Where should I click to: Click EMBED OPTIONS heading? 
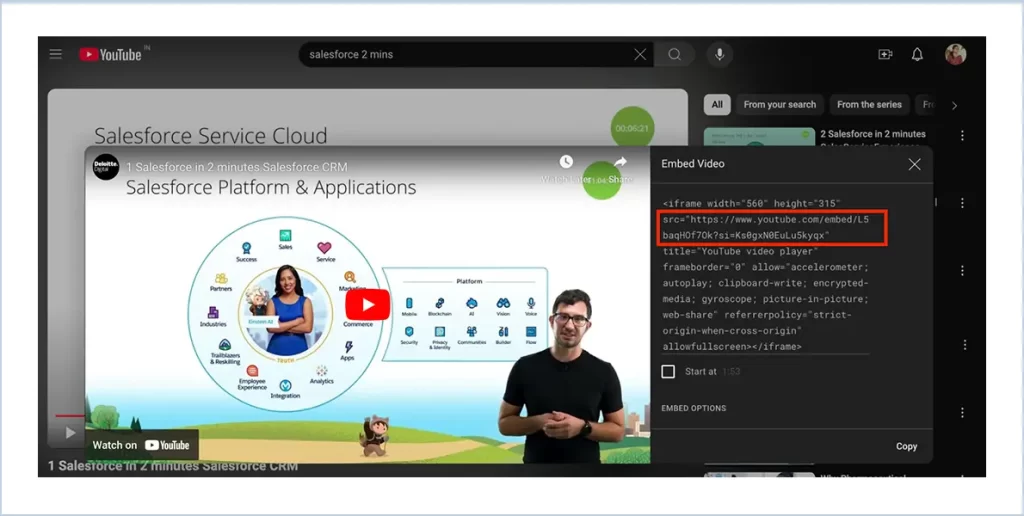point(694,408)
